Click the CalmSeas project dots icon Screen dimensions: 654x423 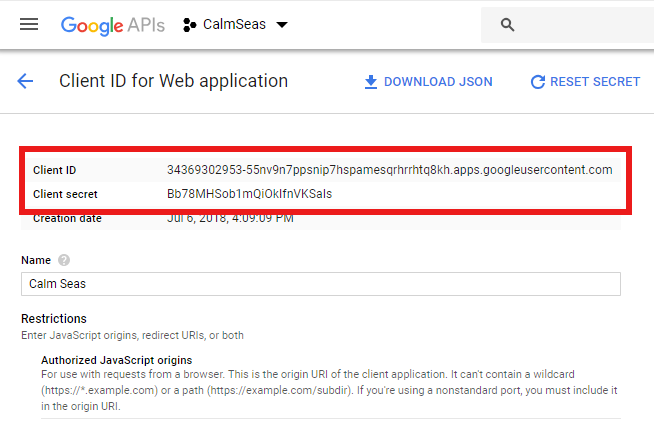point(190,25)
